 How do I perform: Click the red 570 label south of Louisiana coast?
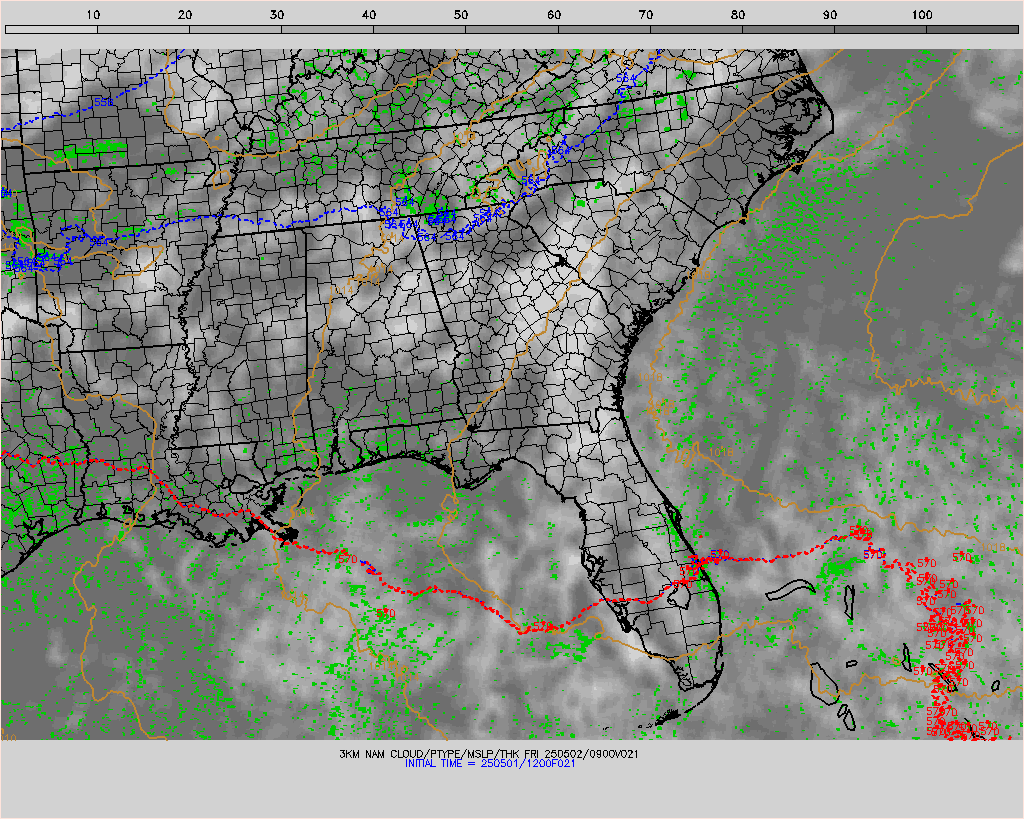348,559
